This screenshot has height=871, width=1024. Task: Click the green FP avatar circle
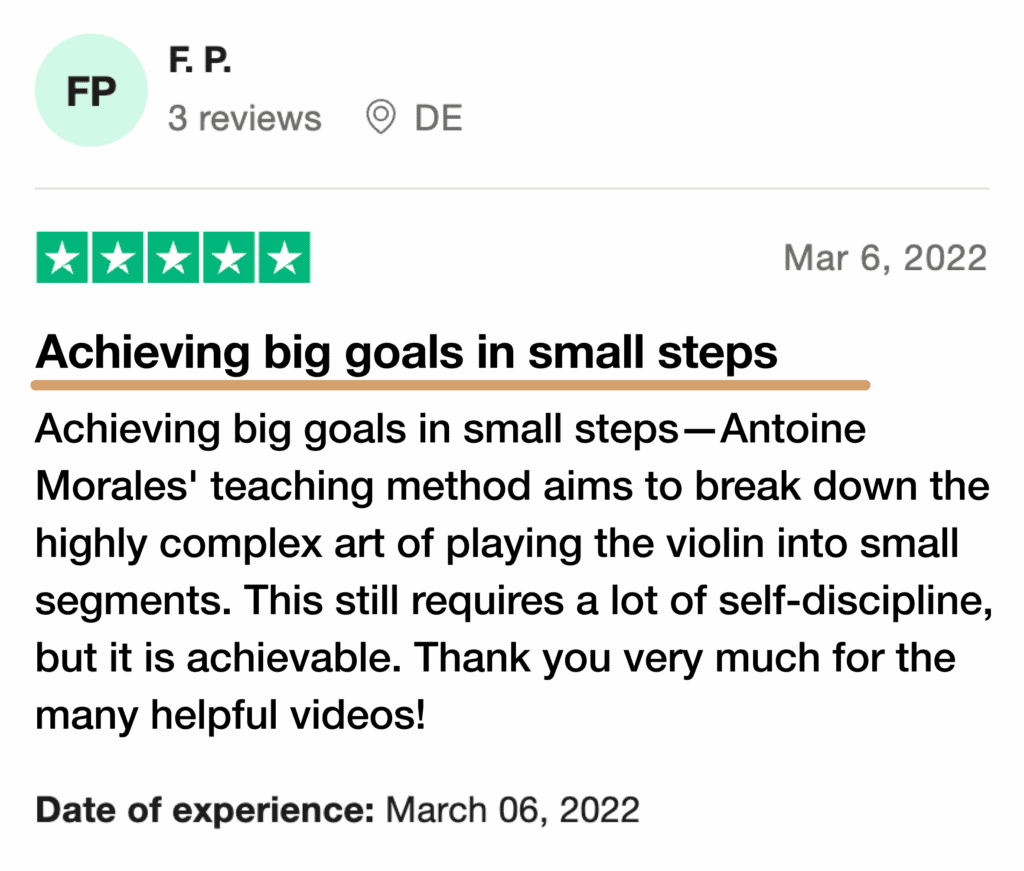click(x=91, y=92)
